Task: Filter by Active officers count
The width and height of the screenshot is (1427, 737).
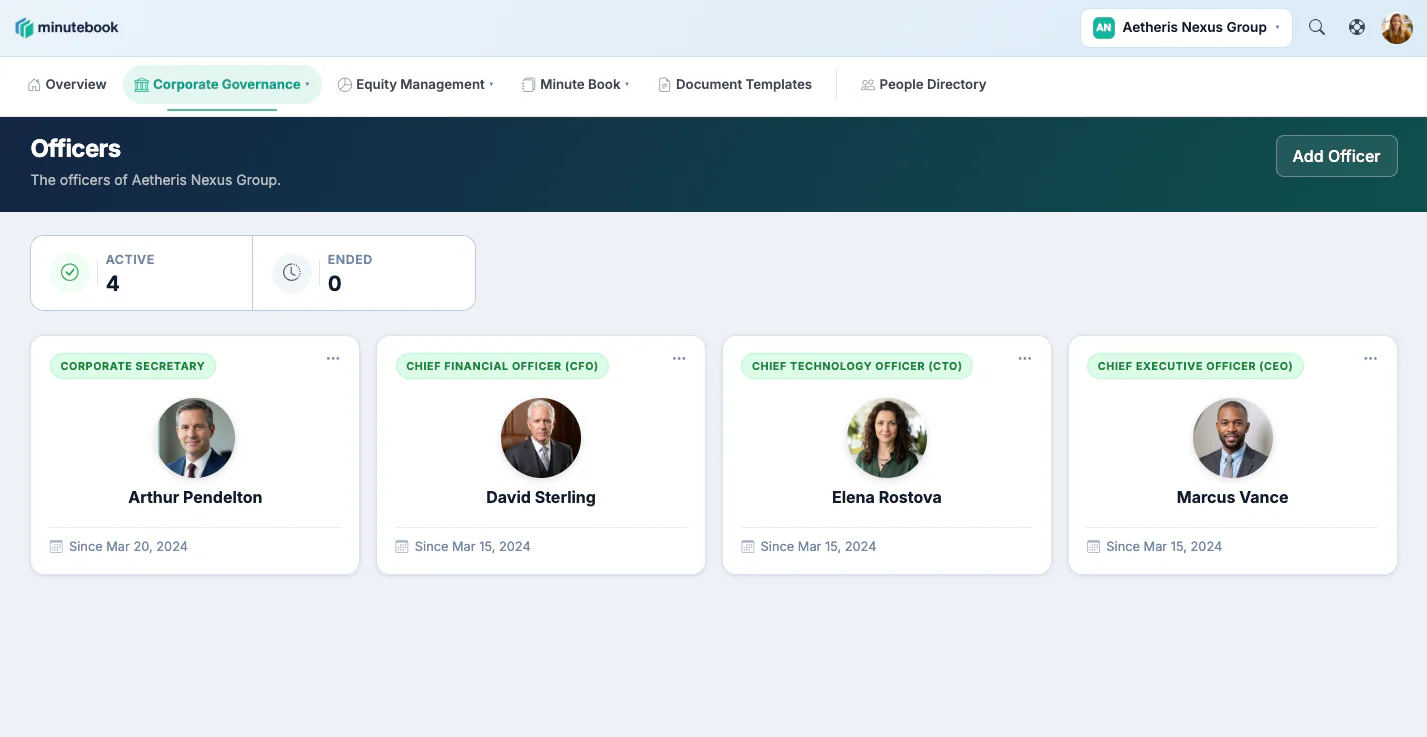Action: pos(142,273)
